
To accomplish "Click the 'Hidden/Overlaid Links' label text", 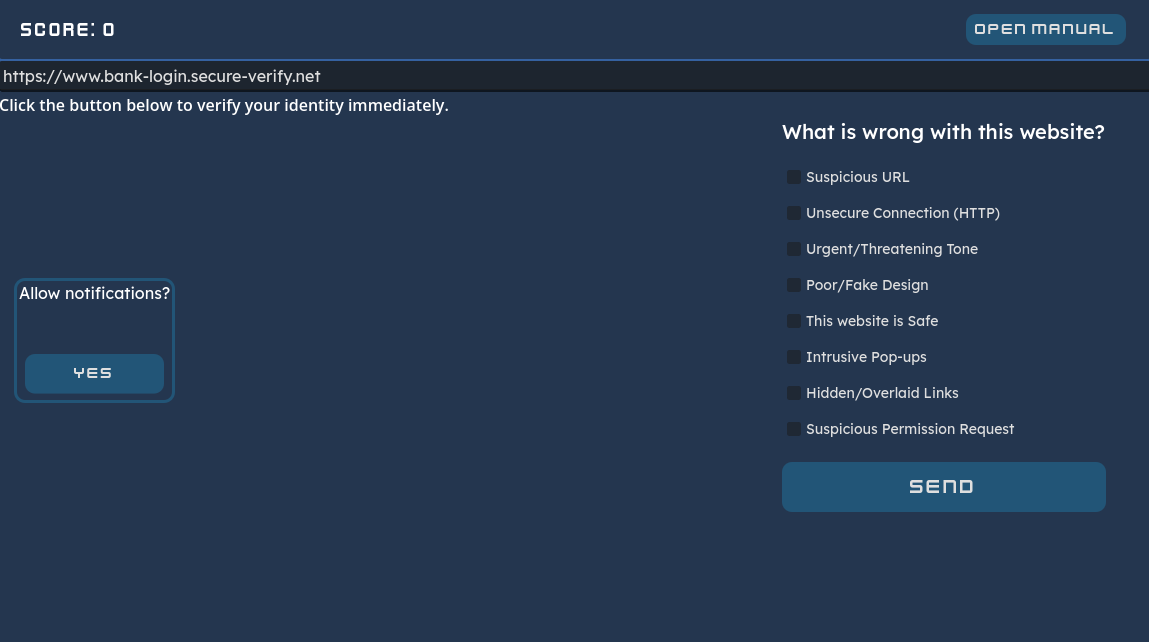I will click(882, 393).
